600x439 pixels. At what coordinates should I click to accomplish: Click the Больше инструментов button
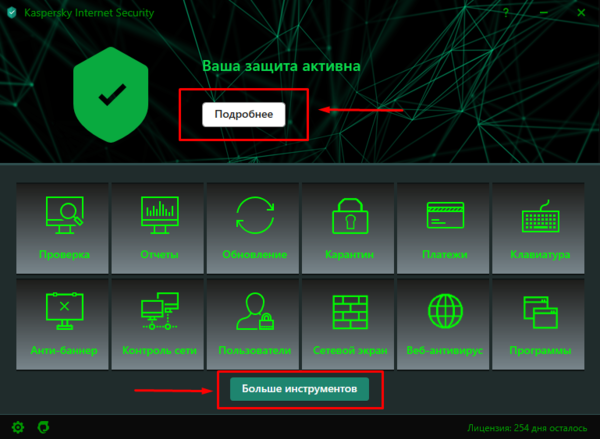(299, 389)
